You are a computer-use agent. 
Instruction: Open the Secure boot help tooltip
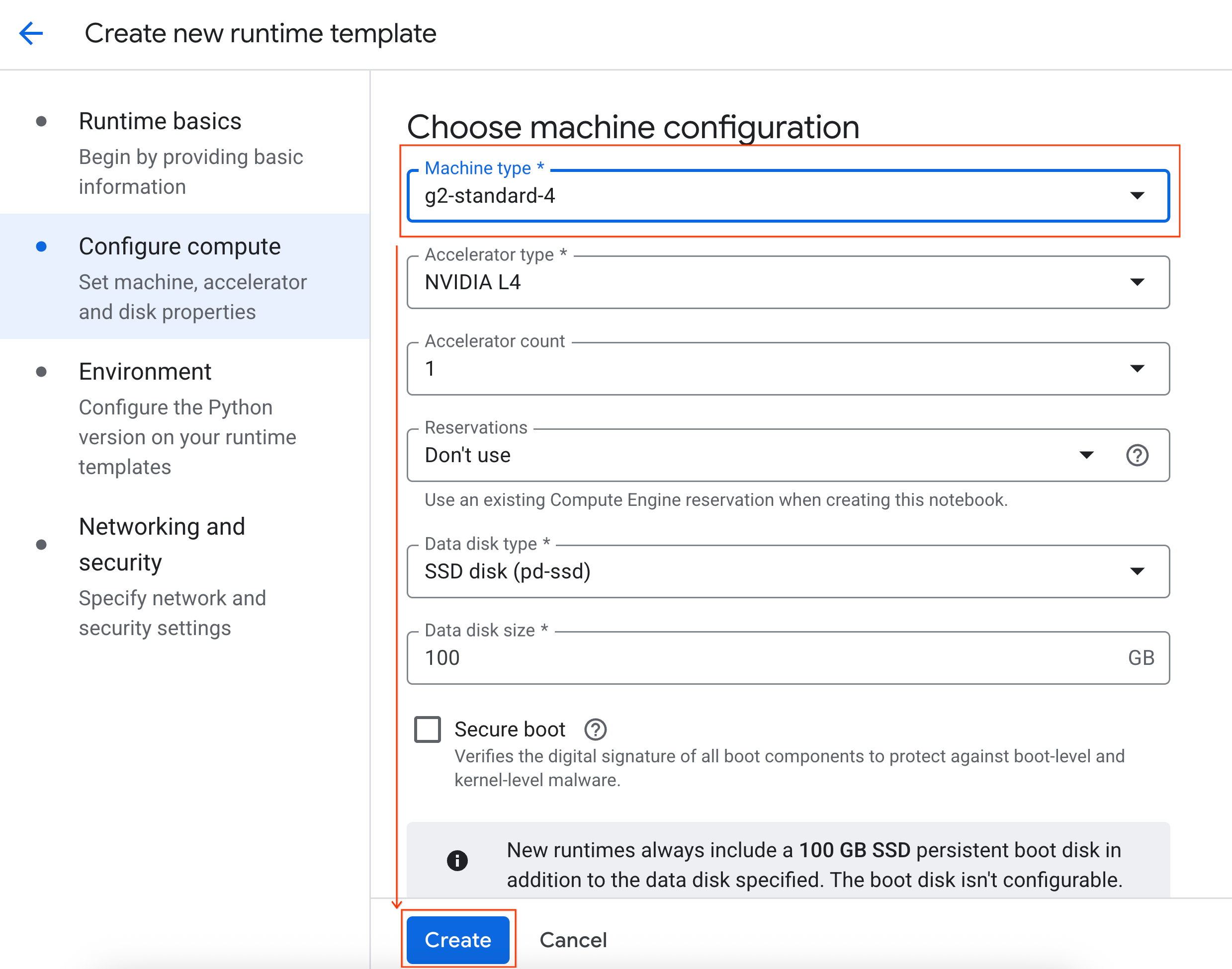coord(595,729)
